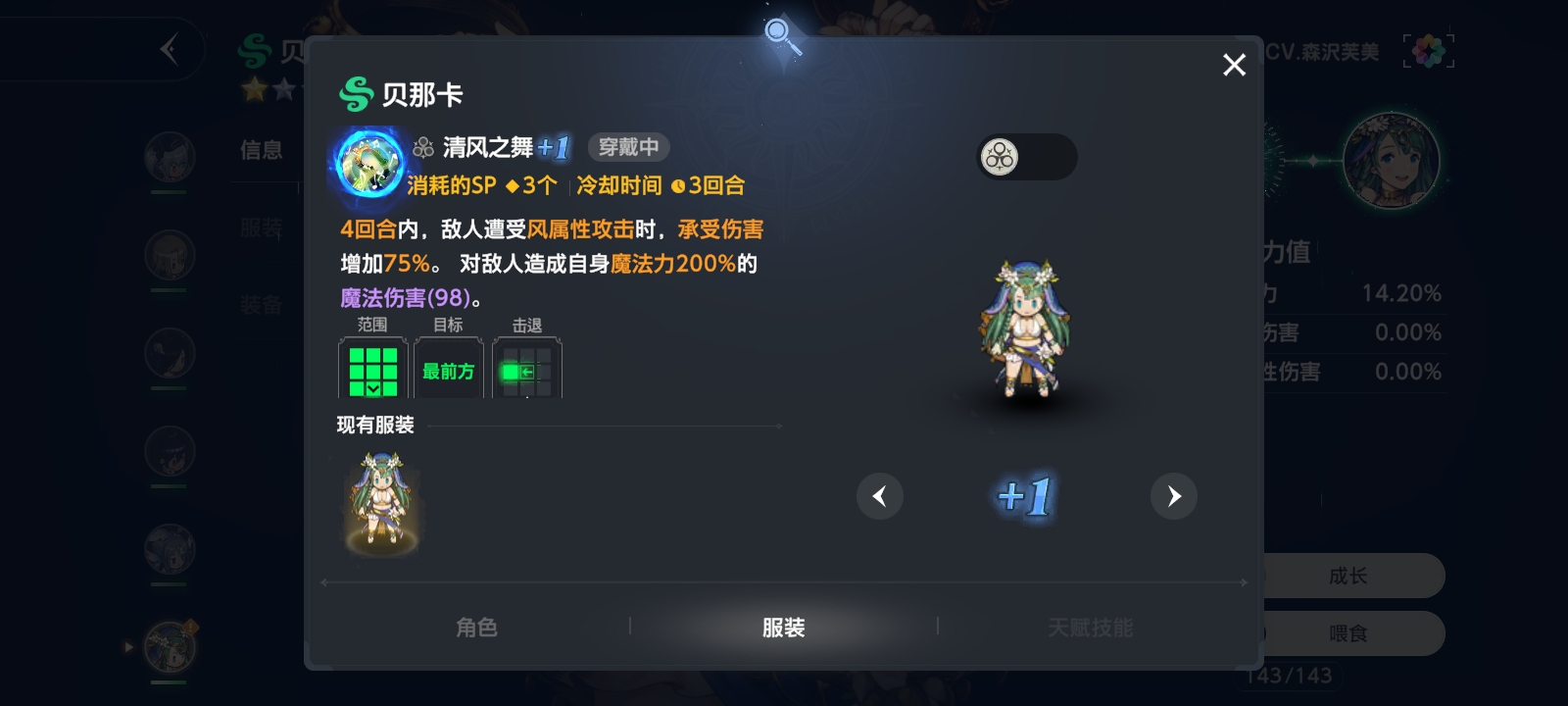
Task: Select the 信息 side menu item
Action: (261, 150)
